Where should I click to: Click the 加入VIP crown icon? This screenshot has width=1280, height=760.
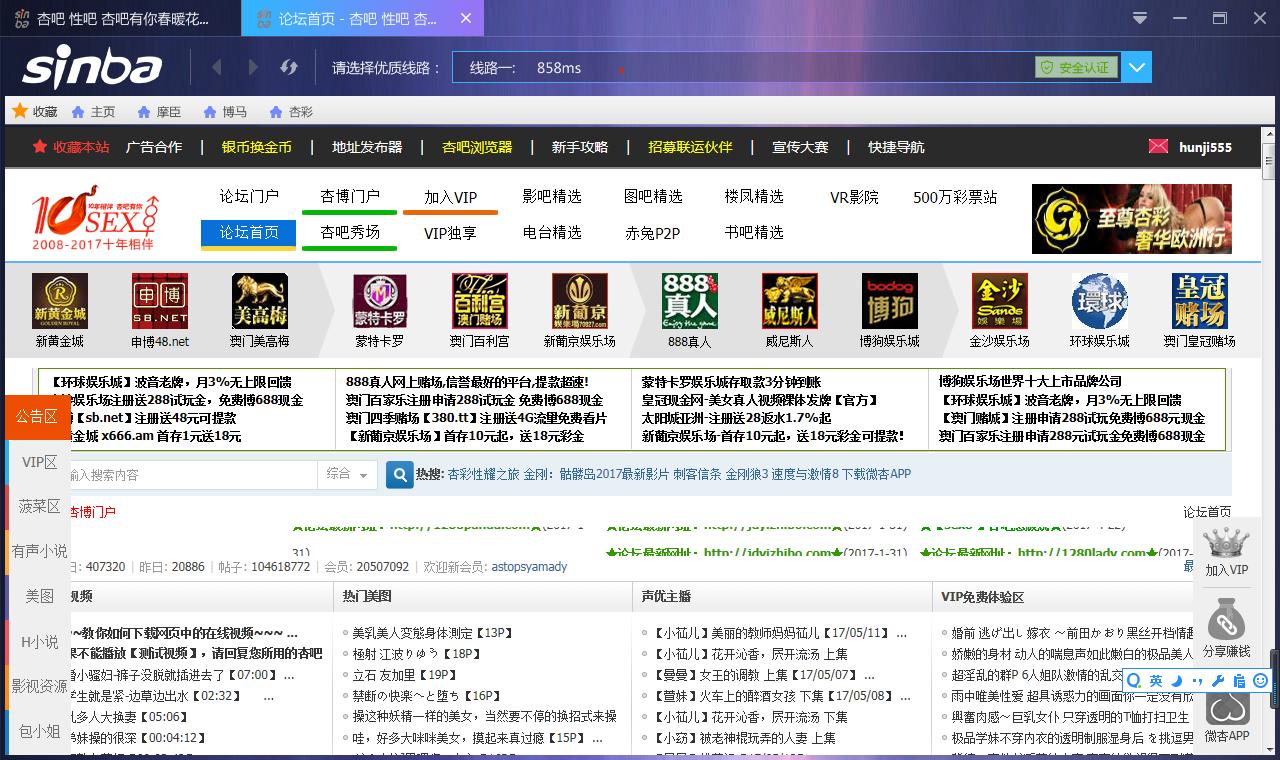tap(1226, 543)
